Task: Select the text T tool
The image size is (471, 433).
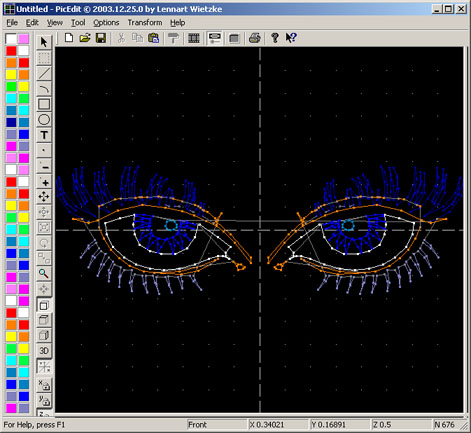Action: (44, 135)
